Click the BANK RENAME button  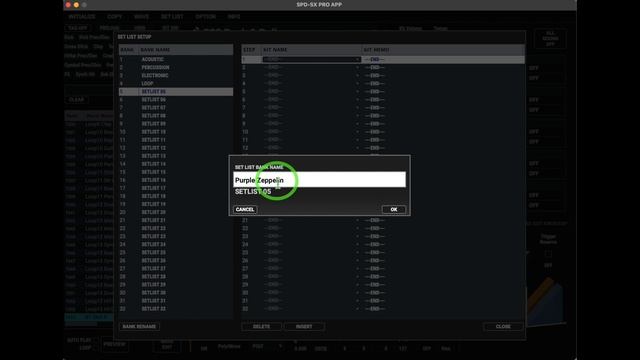coord(139,327)
